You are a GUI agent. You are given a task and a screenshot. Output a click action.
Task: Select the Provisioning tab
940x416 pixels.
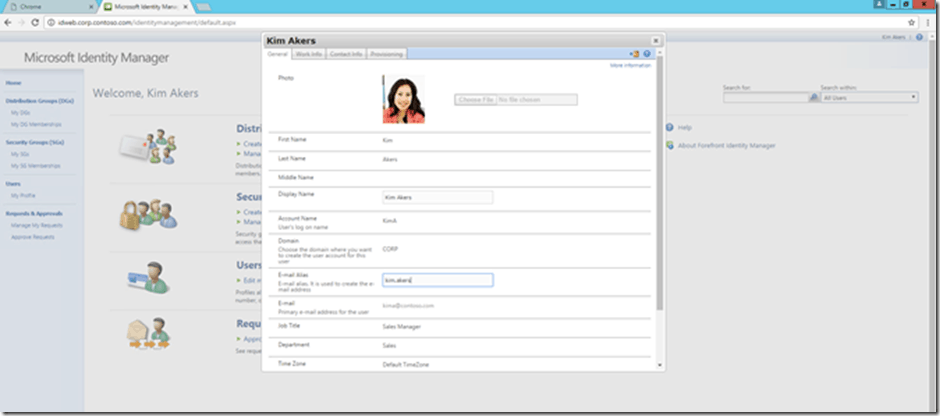click(386, 54)
